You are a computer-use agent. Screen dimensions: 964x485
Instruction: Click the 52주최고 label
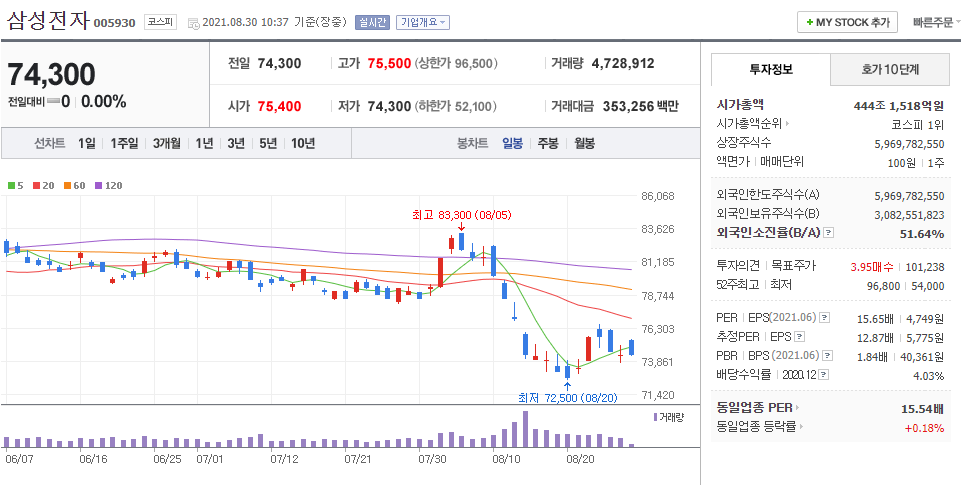pyautogui.click(x=737, y=285)
